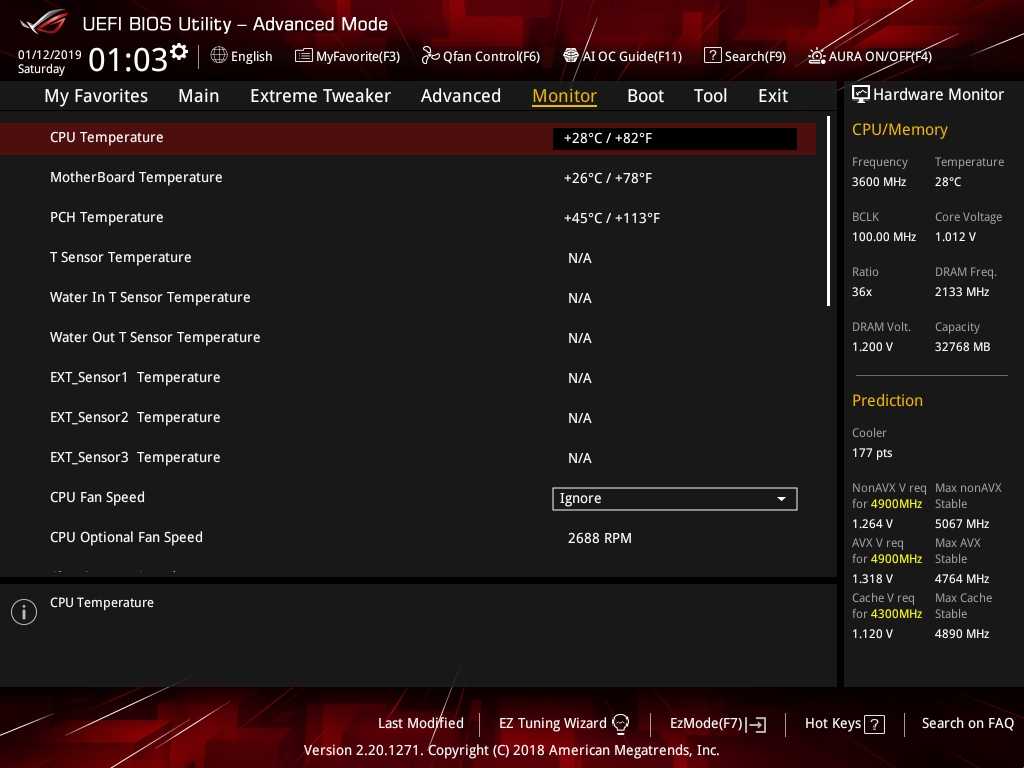Open Hot Keys help icon
The width and height of the screenshot is (1024, 768).
(x=874, y=724)
